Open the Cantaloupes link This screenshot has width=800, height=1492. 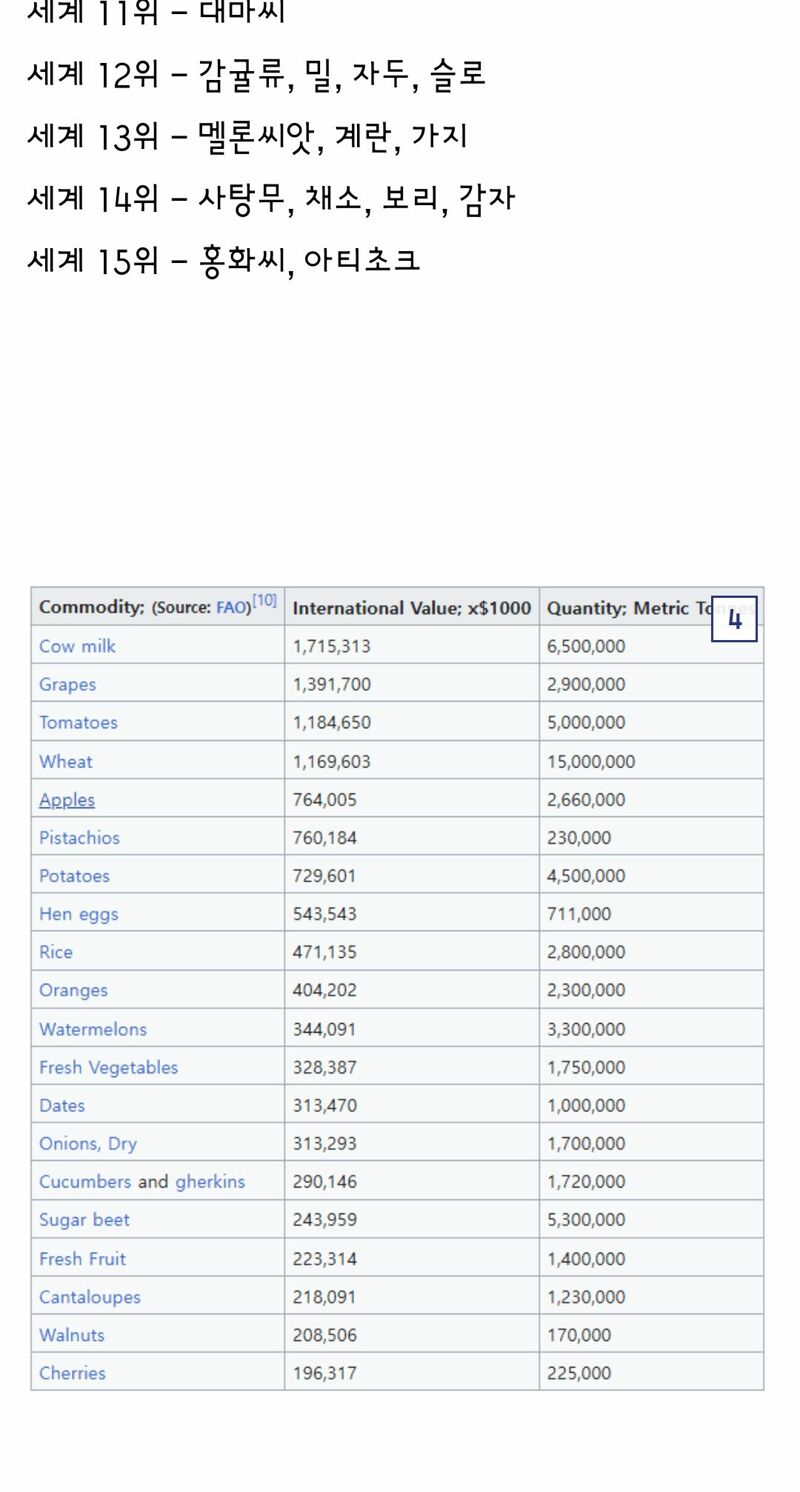point(90,1296)
